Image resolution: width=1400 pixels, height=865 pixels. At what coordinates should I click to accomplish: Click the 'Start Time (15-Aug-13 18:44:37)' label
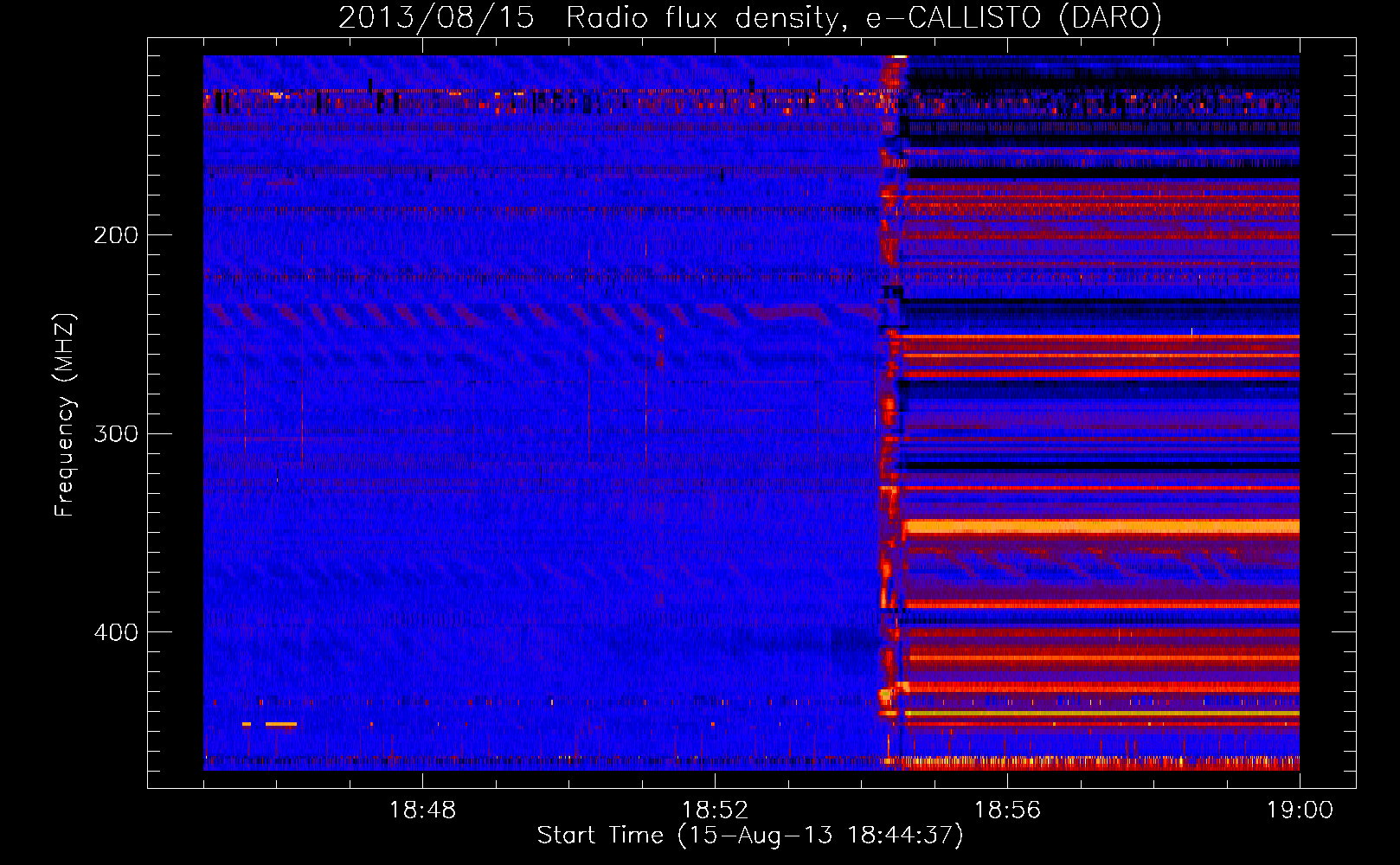[x=750, y=836]
